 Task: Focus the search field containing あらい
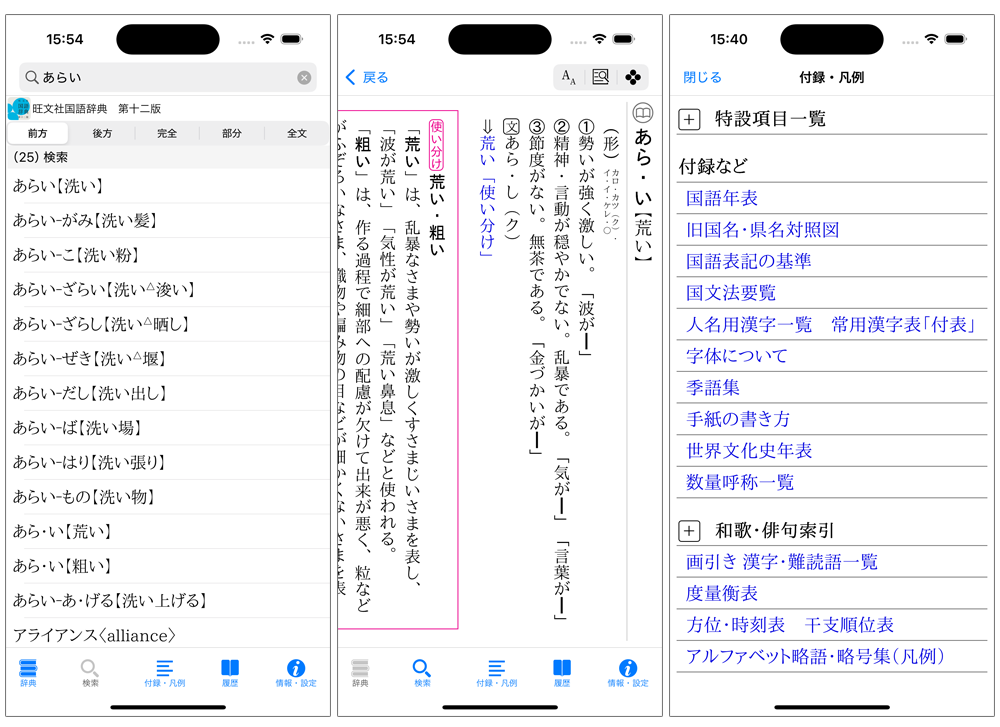(x=165, y=77)
